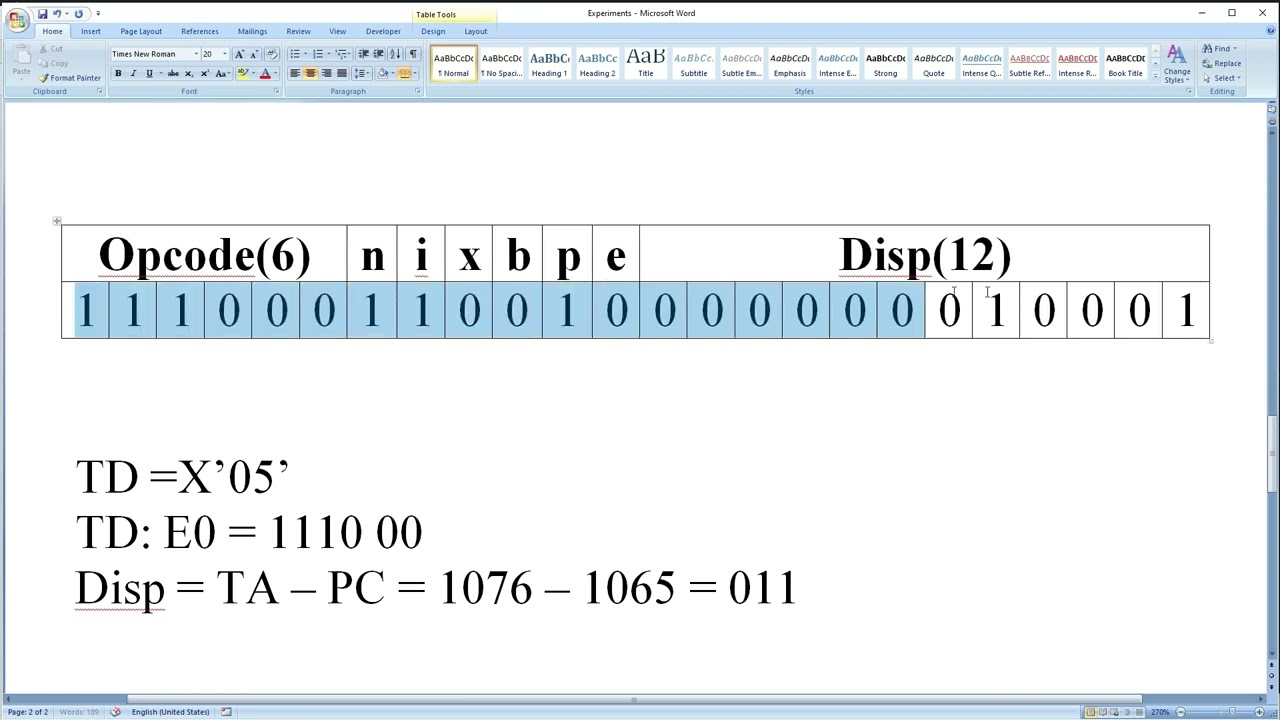Open font name combo box
This screenshot has height=720, width=1280.
click(x=154, y=54)
